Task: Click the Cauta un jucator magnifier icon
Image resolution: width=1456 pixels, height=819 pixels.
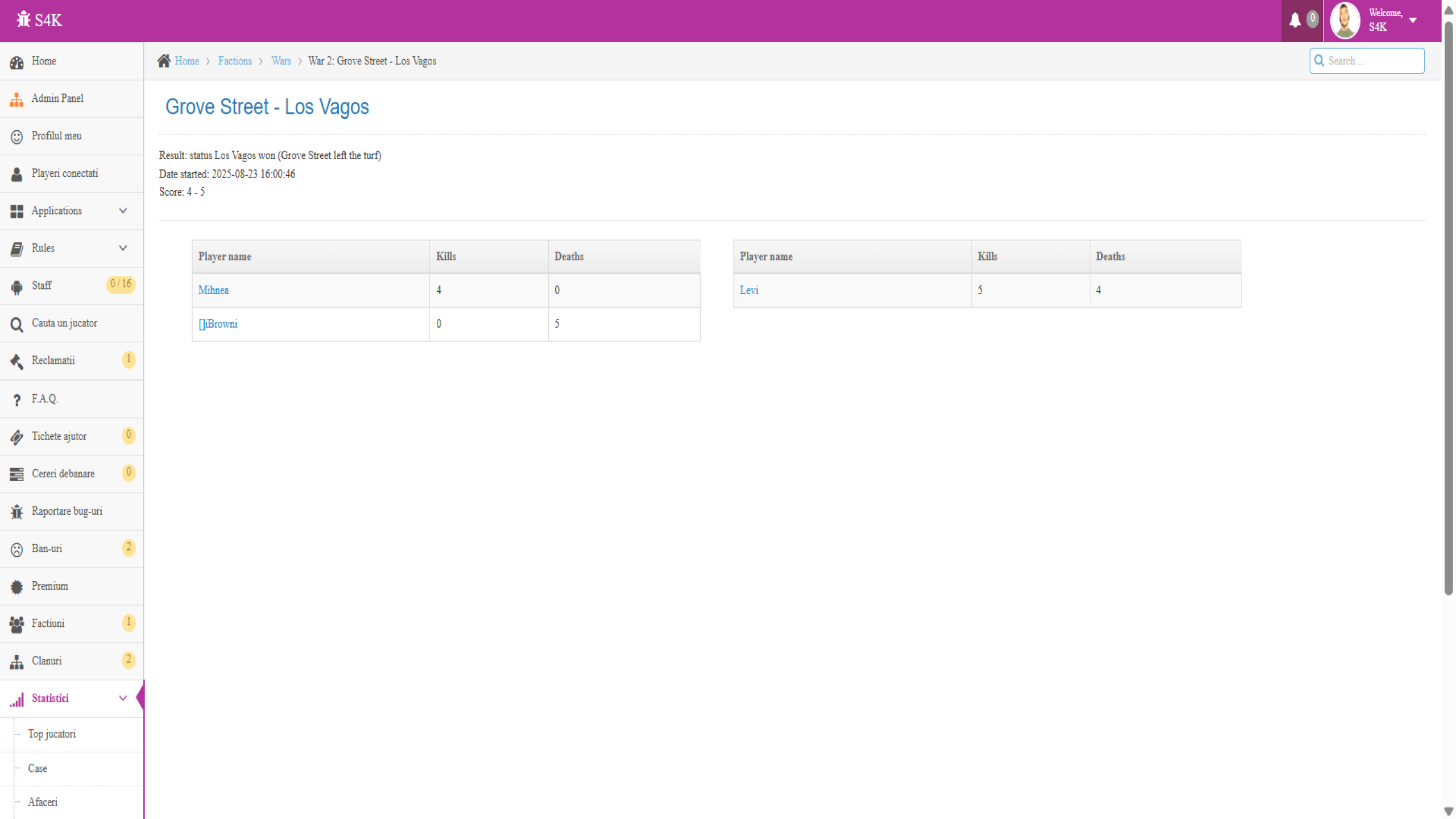Action: pyautogui.click(x=16, y=324)
